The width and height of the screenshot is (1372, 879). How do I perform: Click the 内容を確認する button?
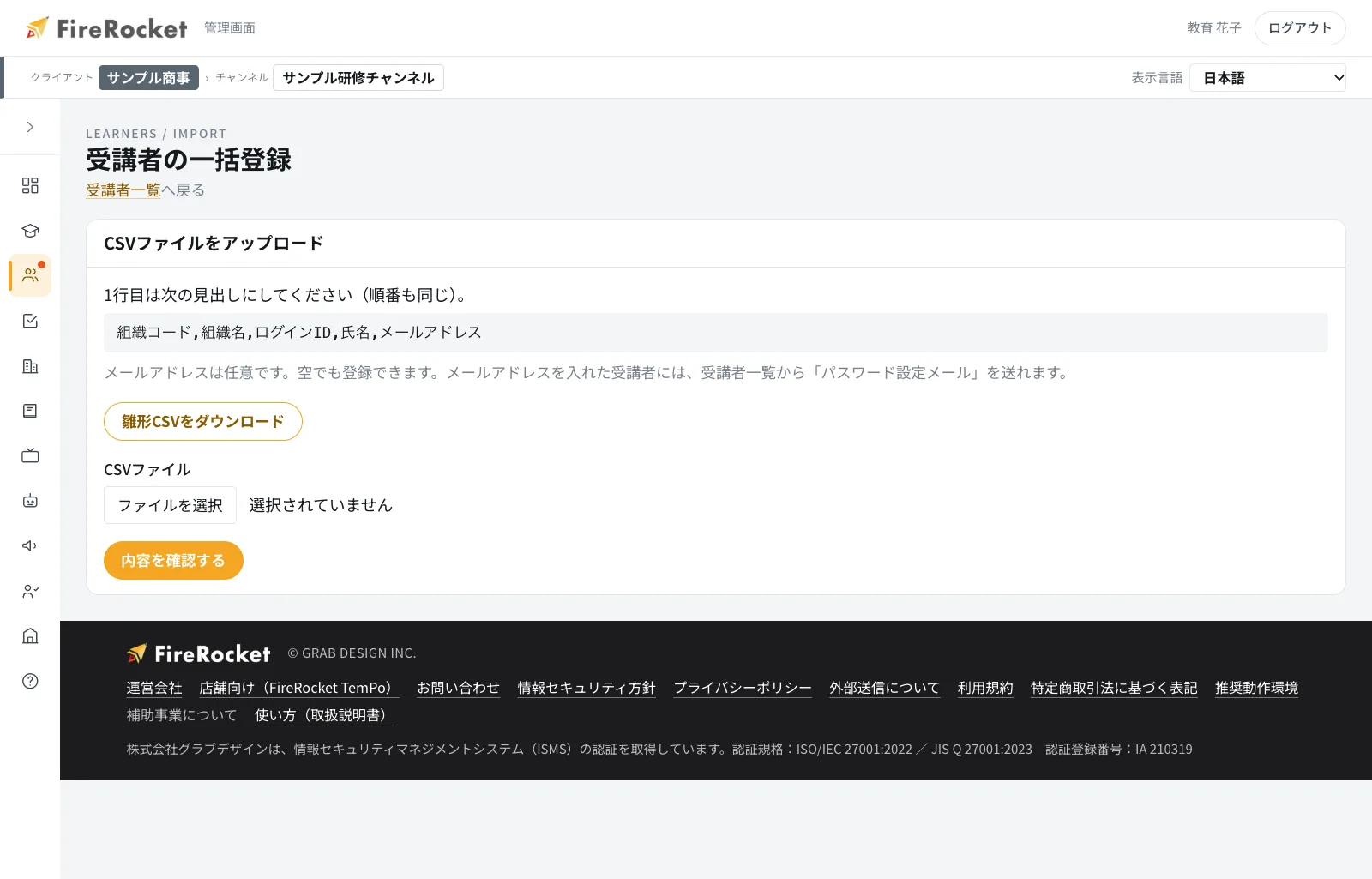point(173,560)
